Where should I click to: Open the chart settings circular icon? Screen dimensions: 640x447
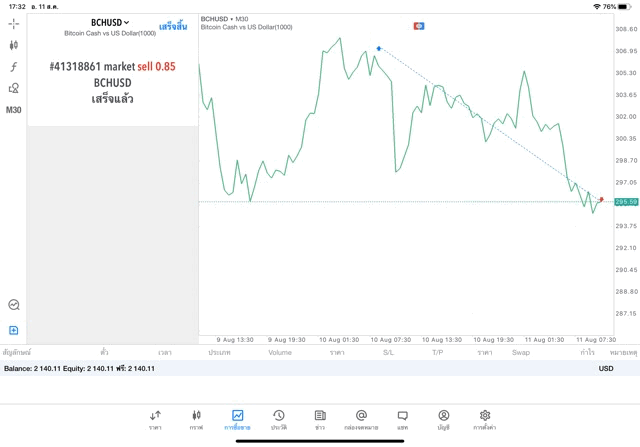14,305
